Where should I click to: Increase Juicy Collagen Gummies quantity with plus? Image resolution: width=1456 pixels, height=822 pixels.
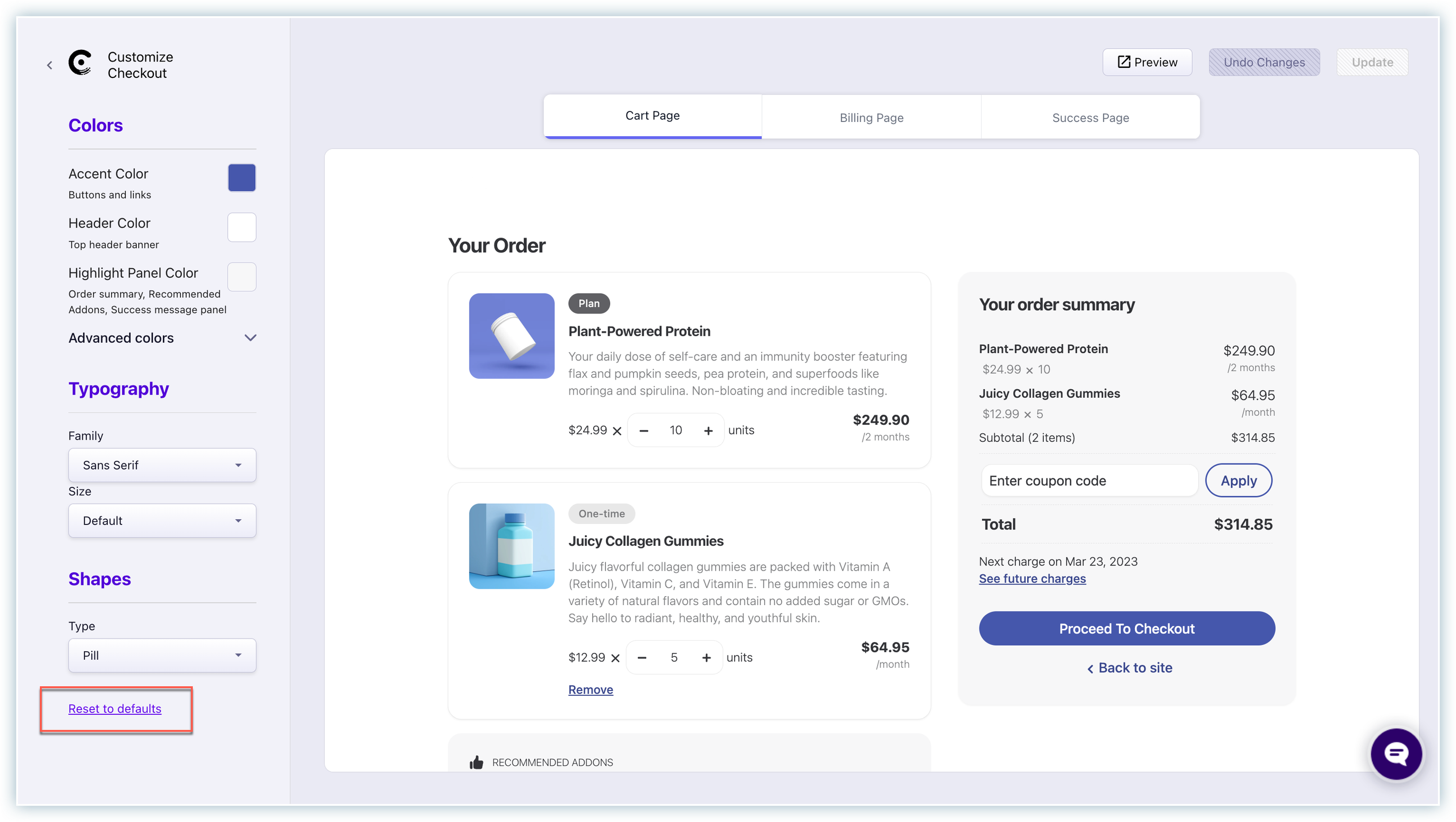pos(707,658)
